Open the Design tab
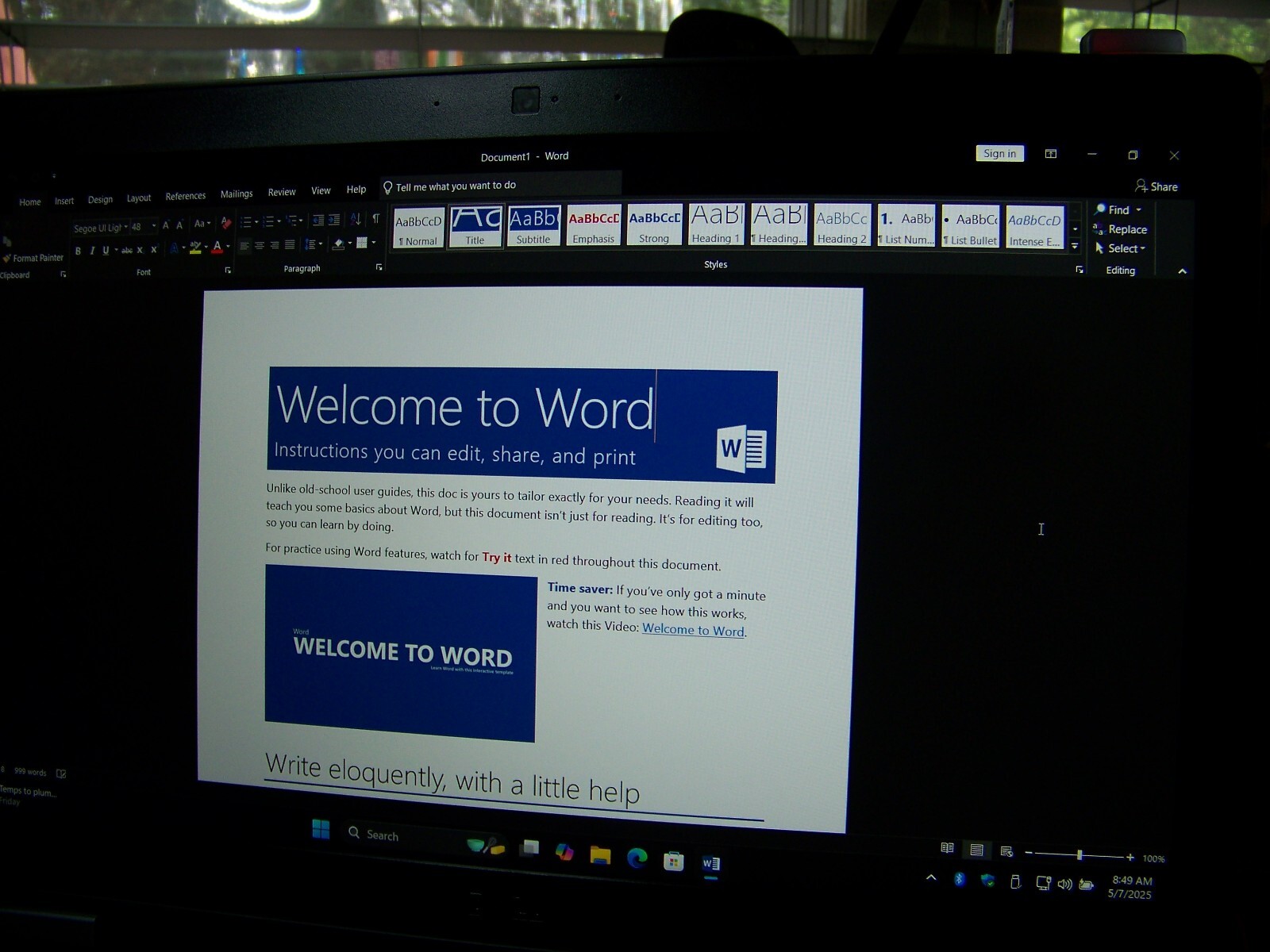This screenshot has height=952, width=1270. tap(100, 200)
